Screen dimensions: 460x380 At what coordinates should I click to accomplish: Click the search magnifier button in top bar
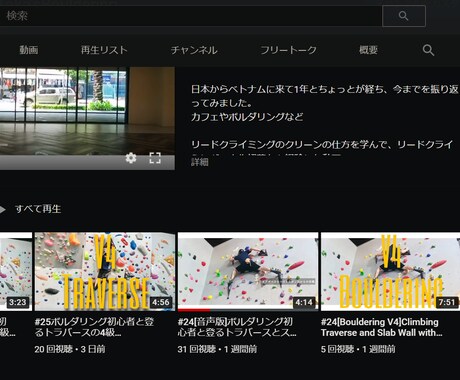tap(404, 16)
